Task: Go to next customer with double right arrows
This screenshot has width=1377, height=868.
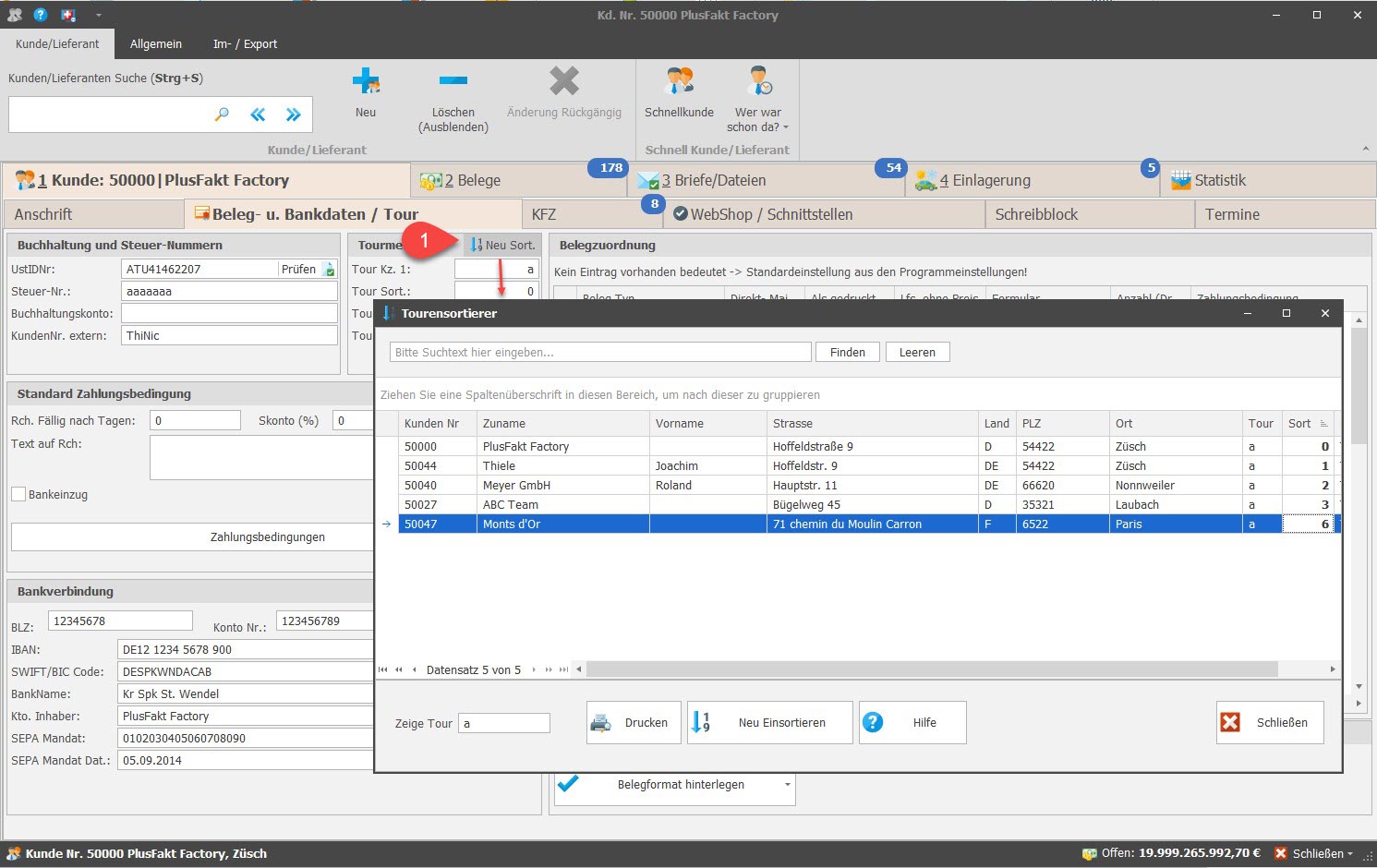Action: pos(294,115)
